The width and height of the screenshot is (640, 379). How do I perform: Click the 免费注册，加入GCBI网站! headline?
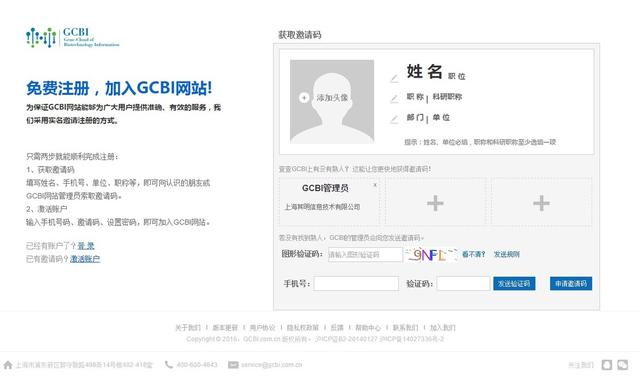119,88
